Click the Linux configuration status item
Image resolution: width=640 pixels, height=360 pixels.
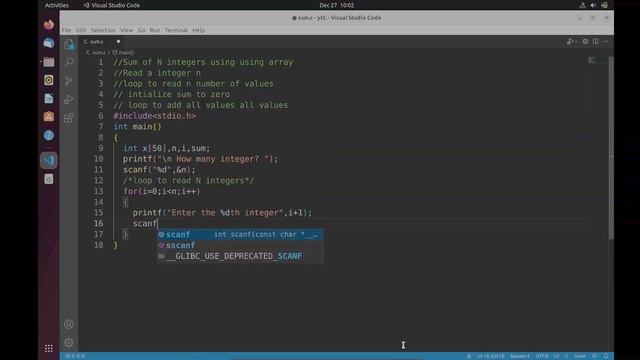[580, 356]
